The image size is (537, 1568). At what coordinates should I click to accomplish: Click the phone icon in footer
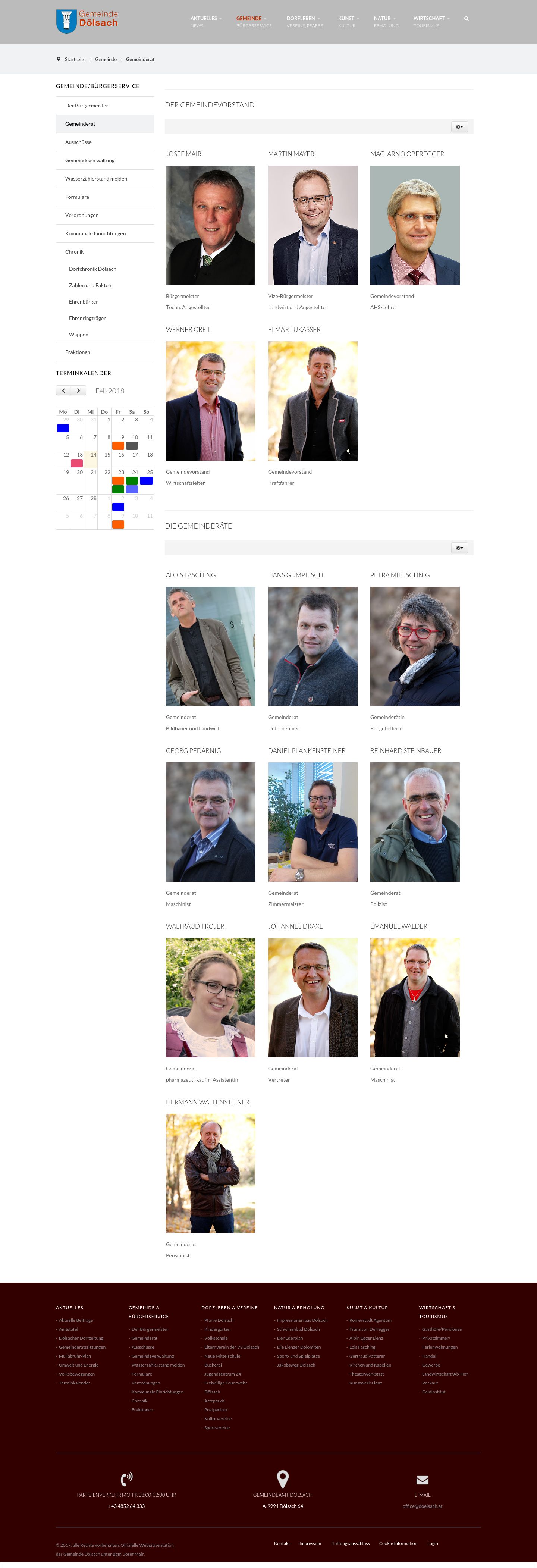click(127, 1478)
